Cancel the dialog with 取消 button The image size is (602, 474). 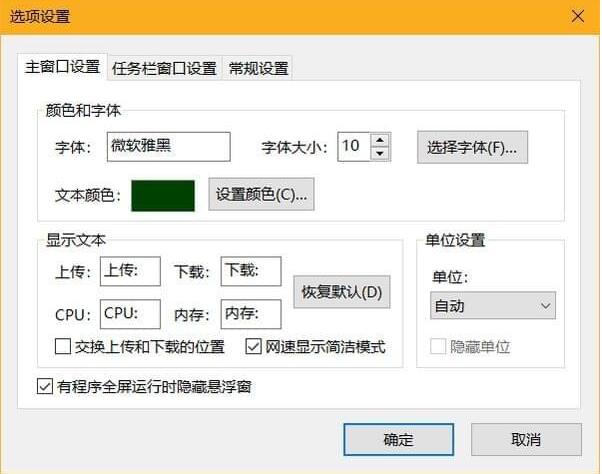pos(526,439)
